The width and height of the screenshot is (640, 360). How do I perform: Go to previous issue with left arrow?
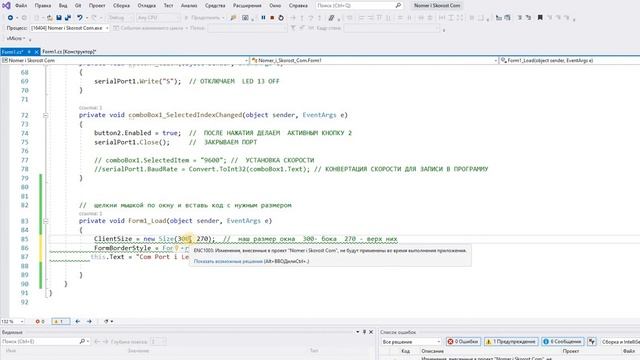[x=78, y=321]
